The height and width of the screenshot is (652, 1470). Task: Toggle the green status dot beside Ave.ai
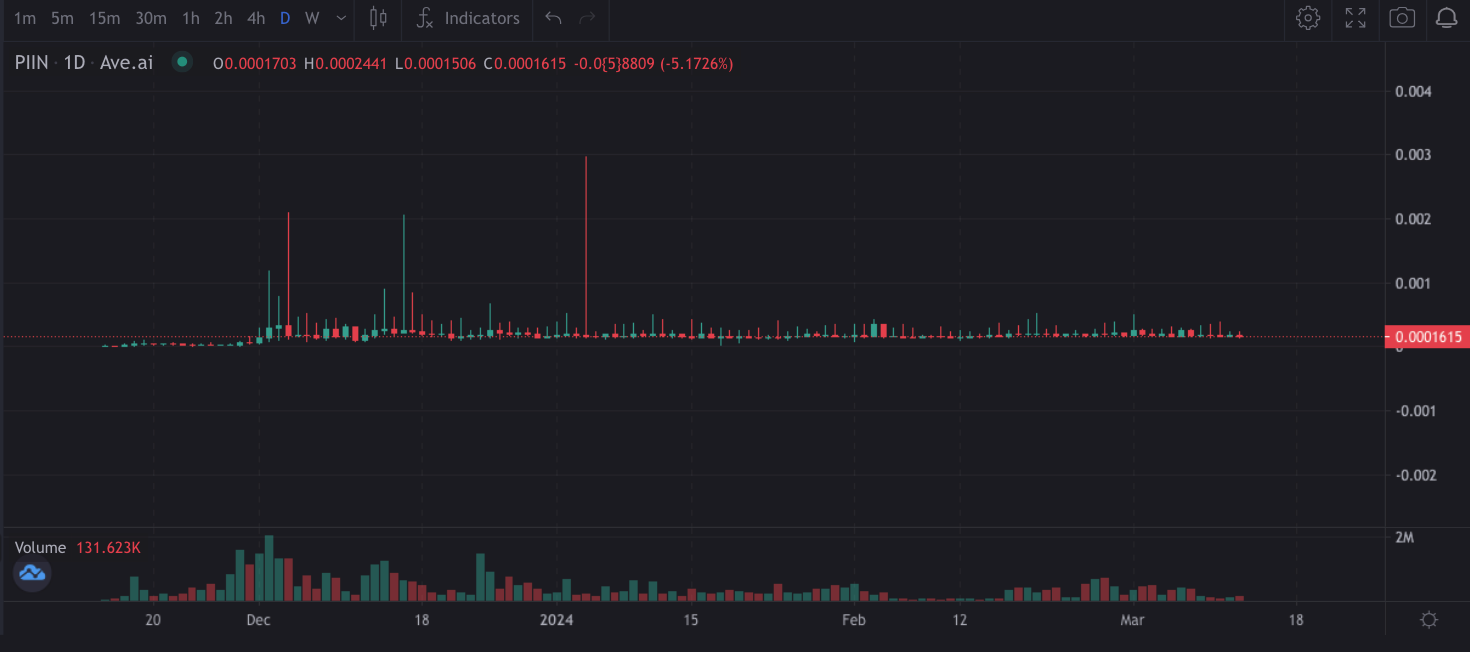[182, 63]
